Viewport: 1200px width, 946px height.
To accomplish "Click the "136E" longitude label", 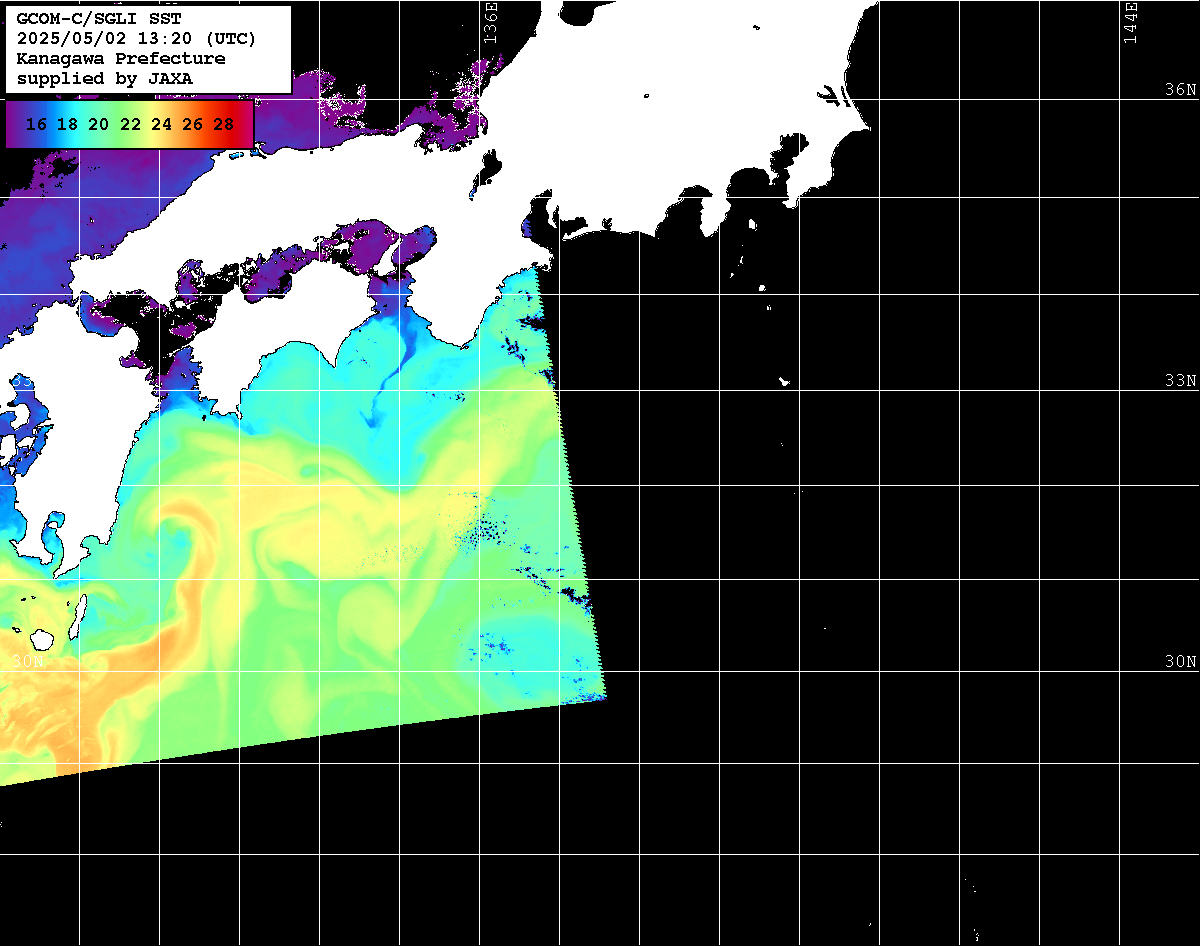I will point(490,22).
